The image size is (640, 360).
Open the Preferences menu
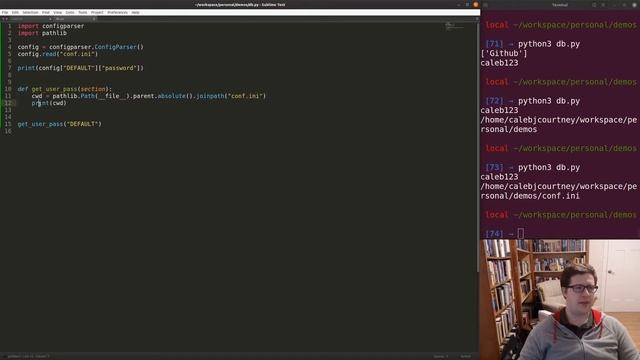click(x=118, y=12)
